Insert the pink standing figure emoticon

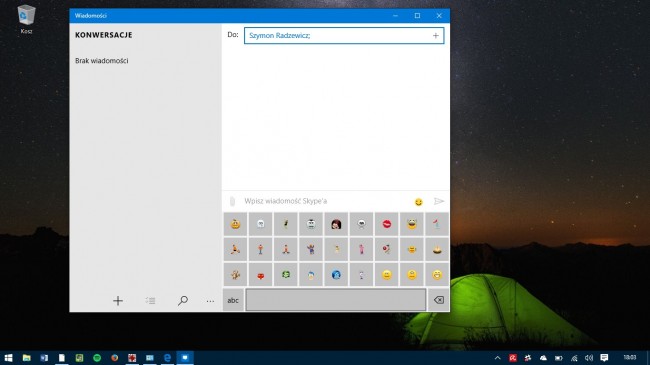pos(361,249)
